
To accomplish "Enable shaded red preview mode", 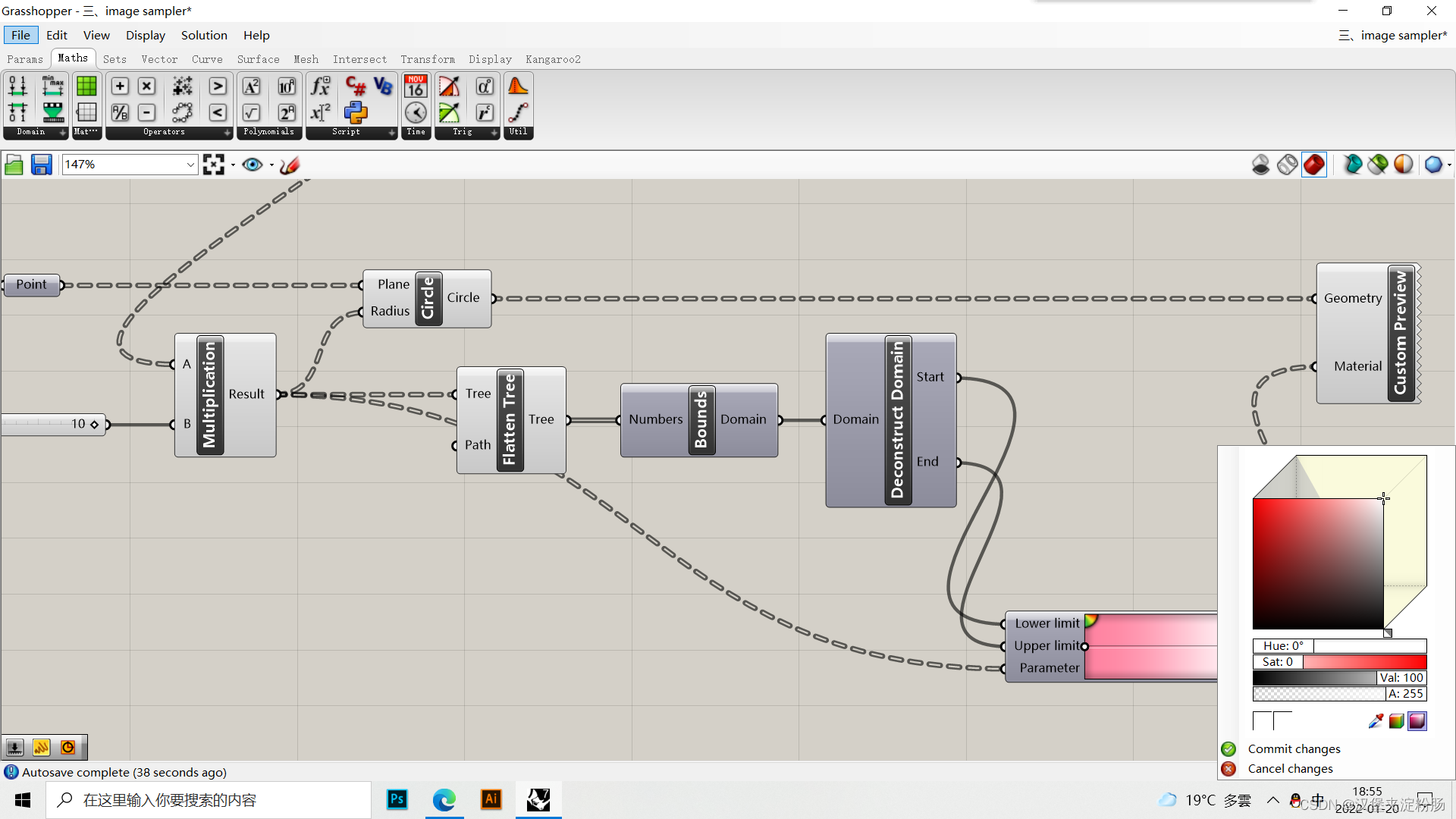I will [1314, 165].
